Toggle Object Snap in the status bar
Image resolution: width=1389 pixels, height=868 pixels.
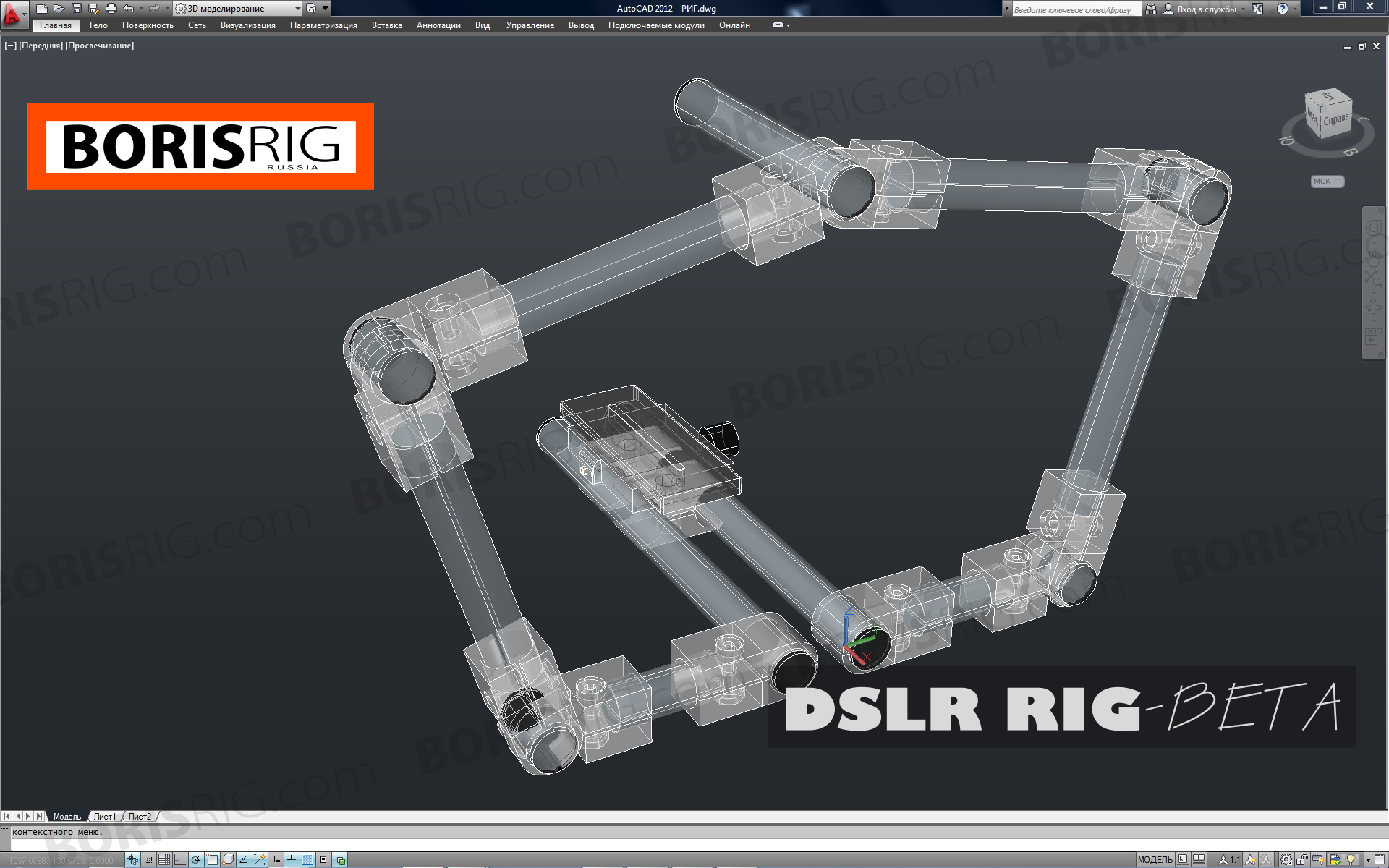pyautogui.click(x=212, y=859)
